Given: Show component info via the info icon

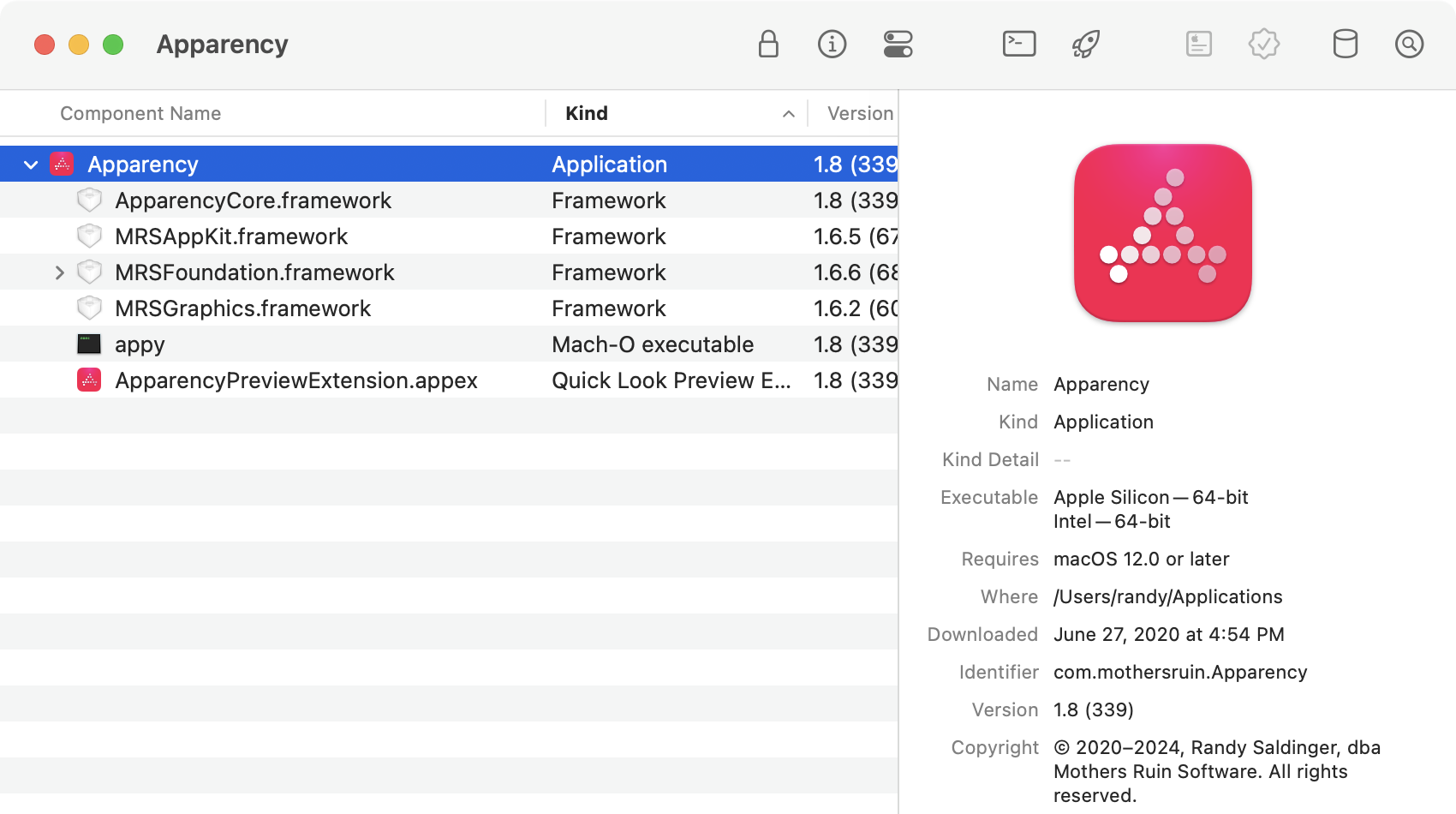Looking at the screenshot, I should [832, 45].
